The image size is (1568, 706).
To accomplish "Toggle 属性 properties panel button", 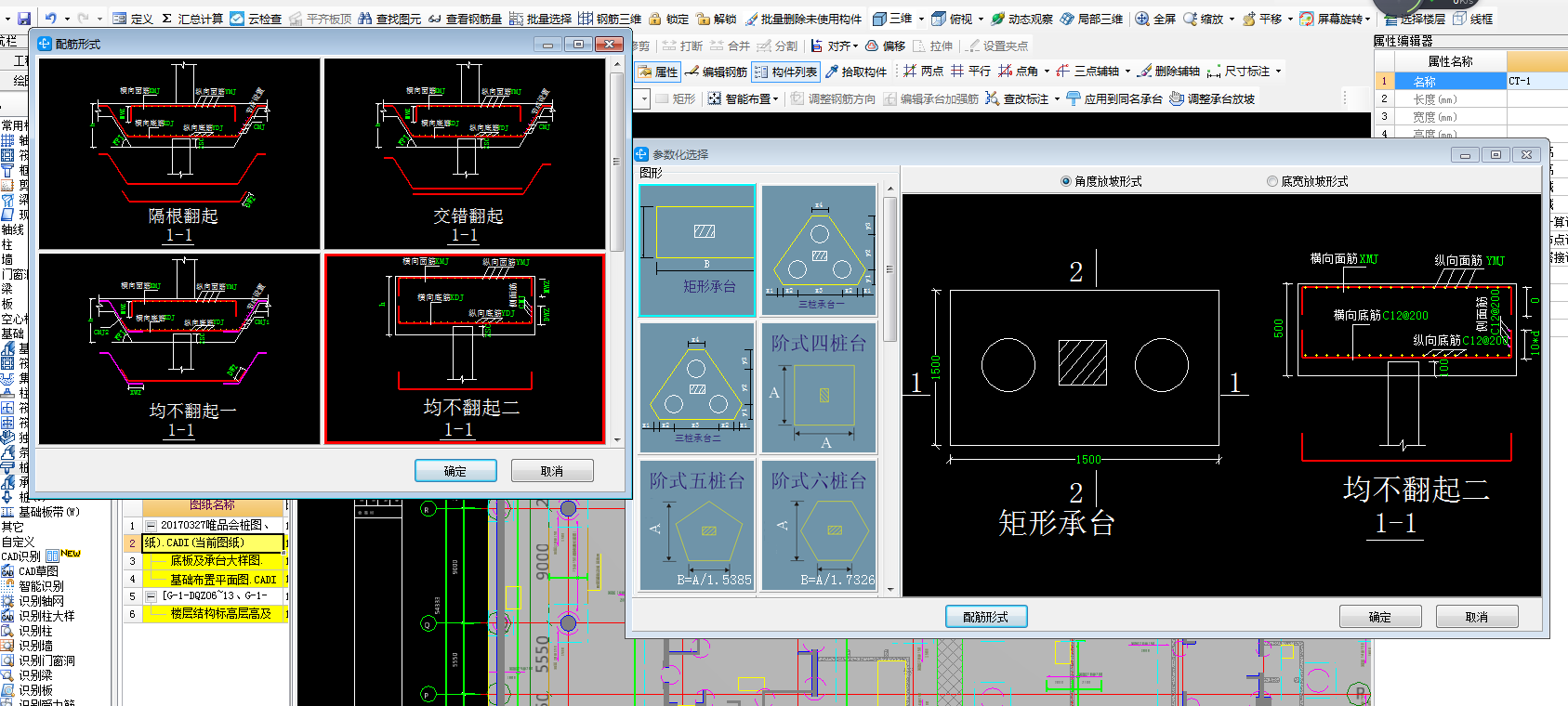I will (658, 72).
